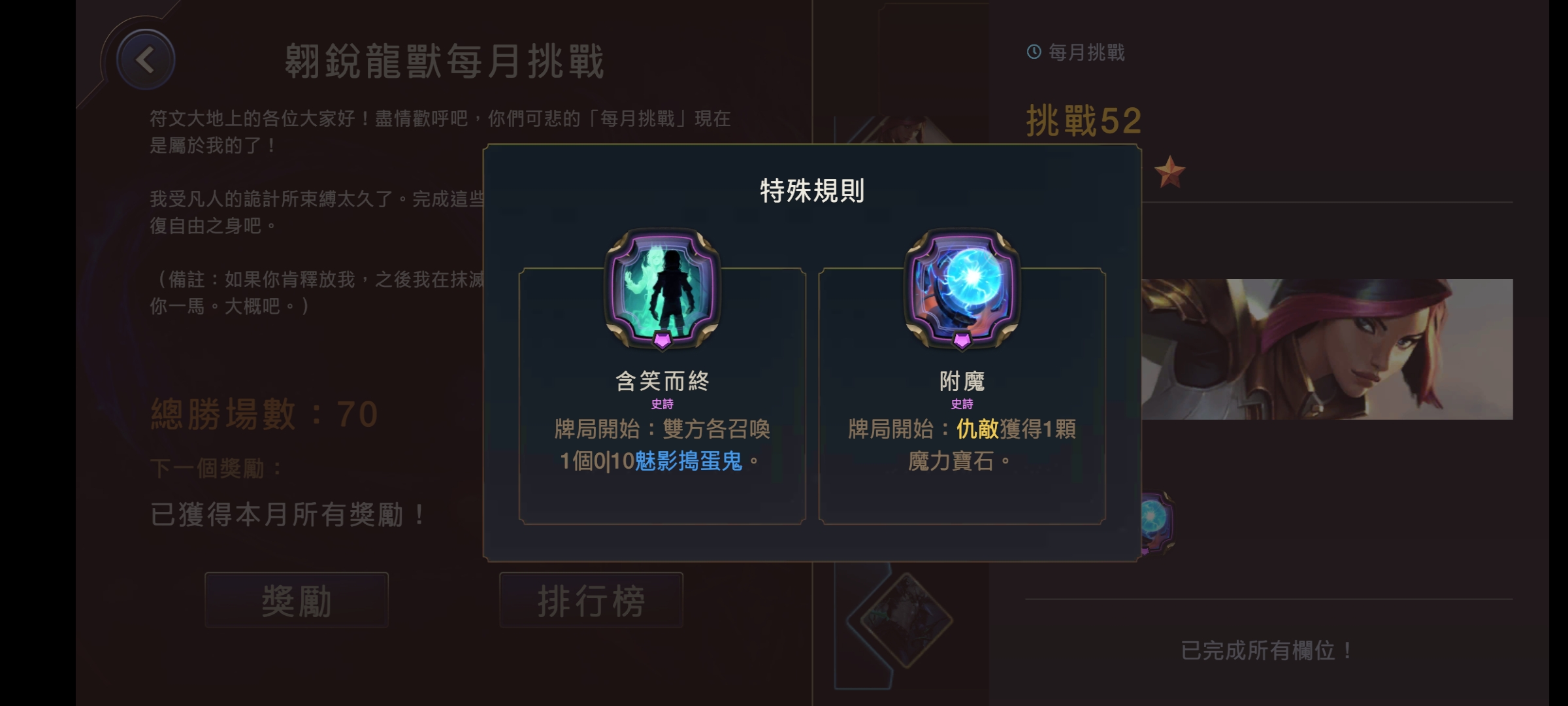Tap the blue 魅影搗蛋鬼 keyword link

click(689, 462)
